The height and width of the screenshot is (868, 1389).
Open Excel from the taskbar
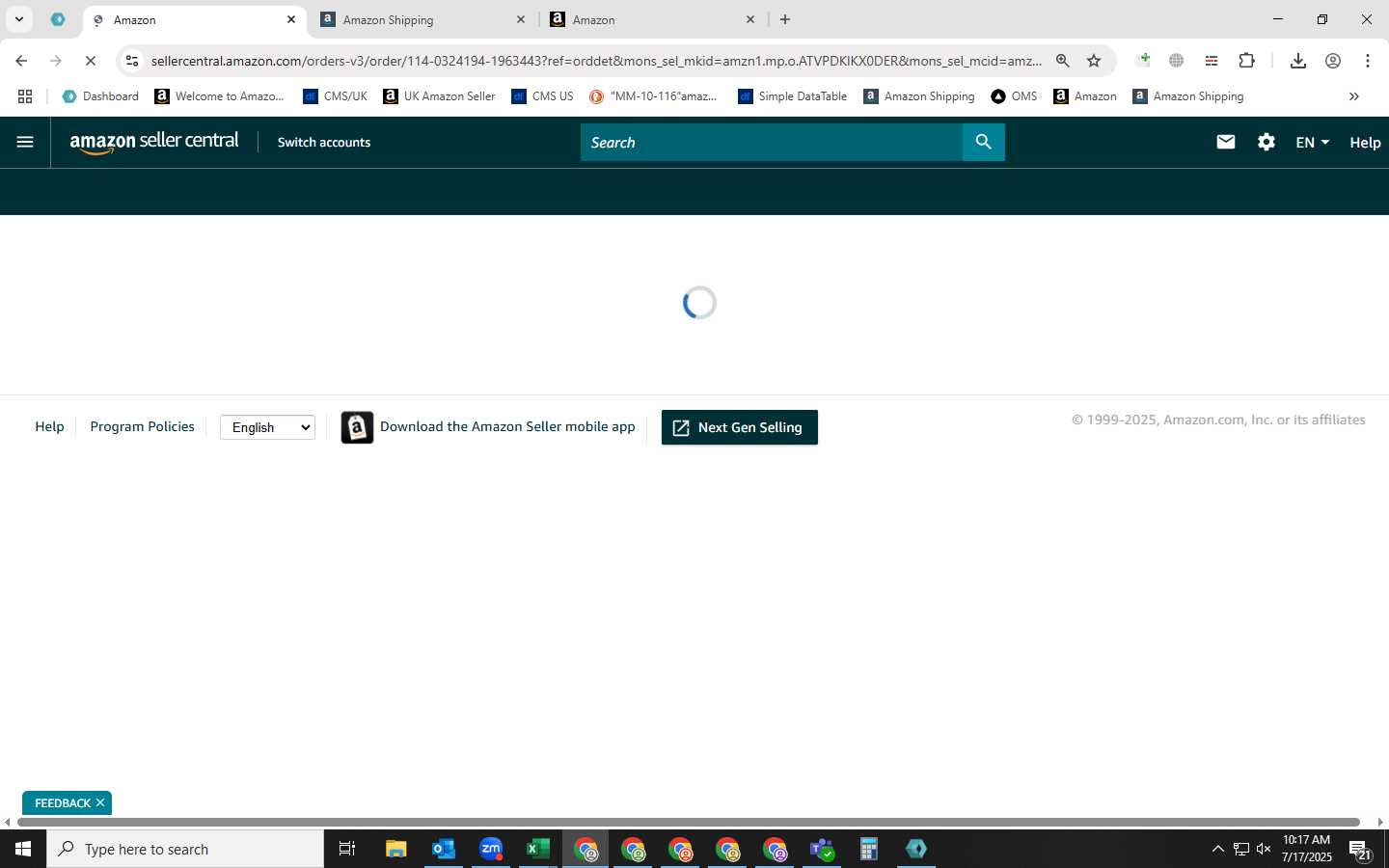[537, 849]
